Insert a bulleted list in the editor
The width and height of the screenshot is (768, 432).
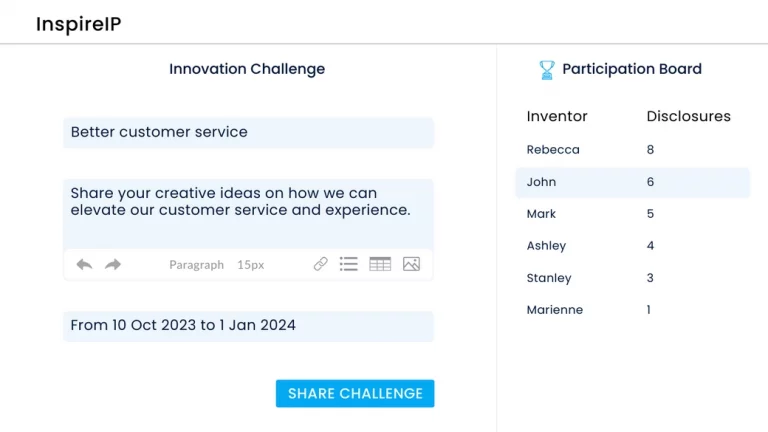click(x=349, y=265)
